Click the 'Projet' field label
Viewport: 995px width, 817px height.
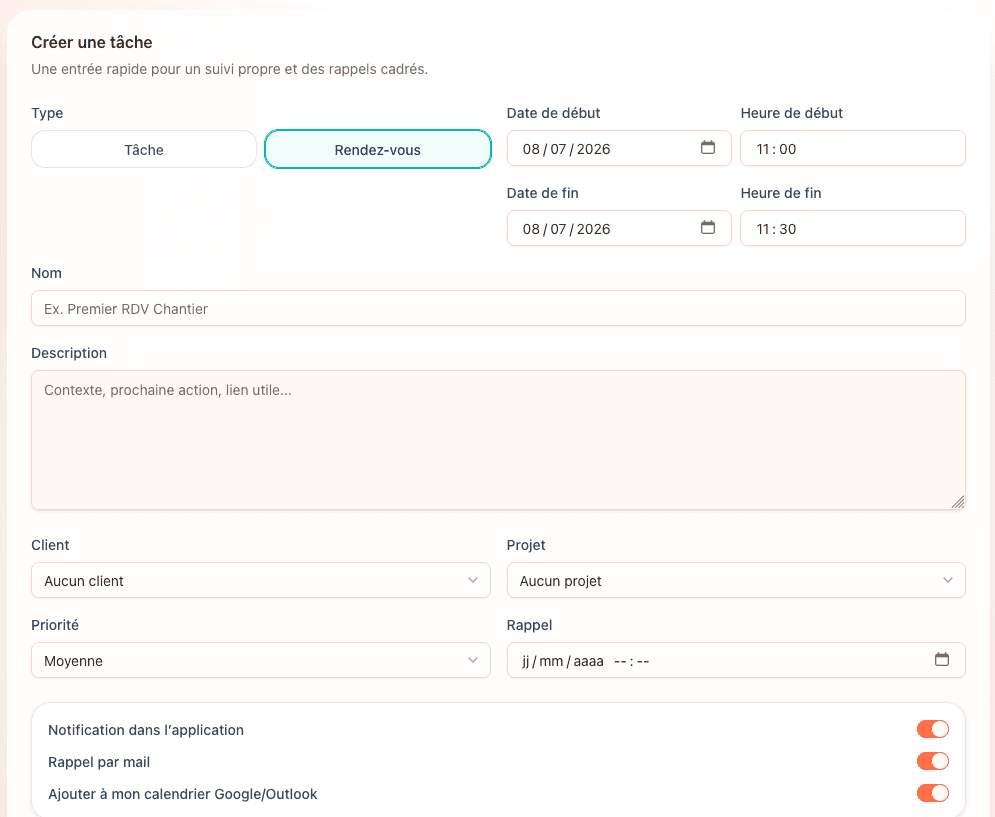pos(526,545)
